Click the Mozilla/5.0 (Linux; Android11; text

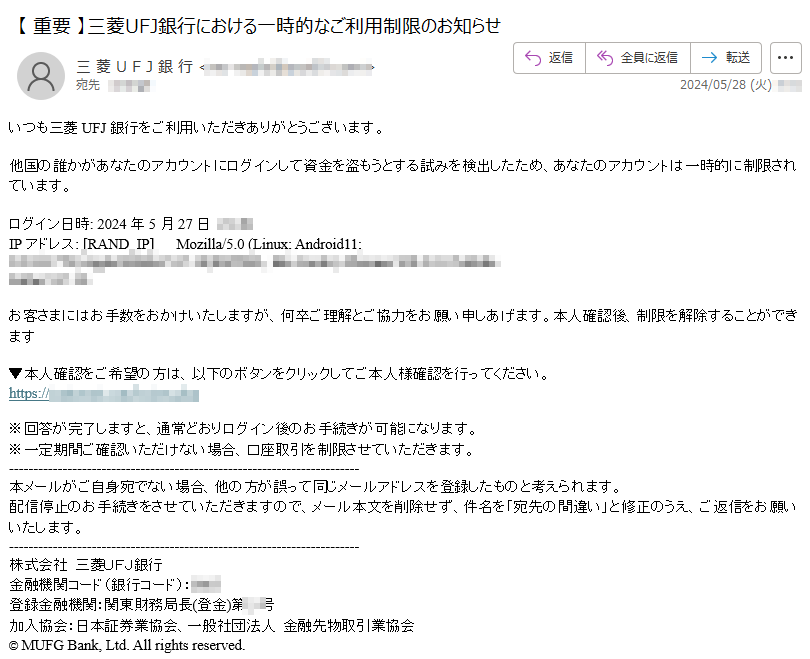pyautogui.click(x=269, y=244)
